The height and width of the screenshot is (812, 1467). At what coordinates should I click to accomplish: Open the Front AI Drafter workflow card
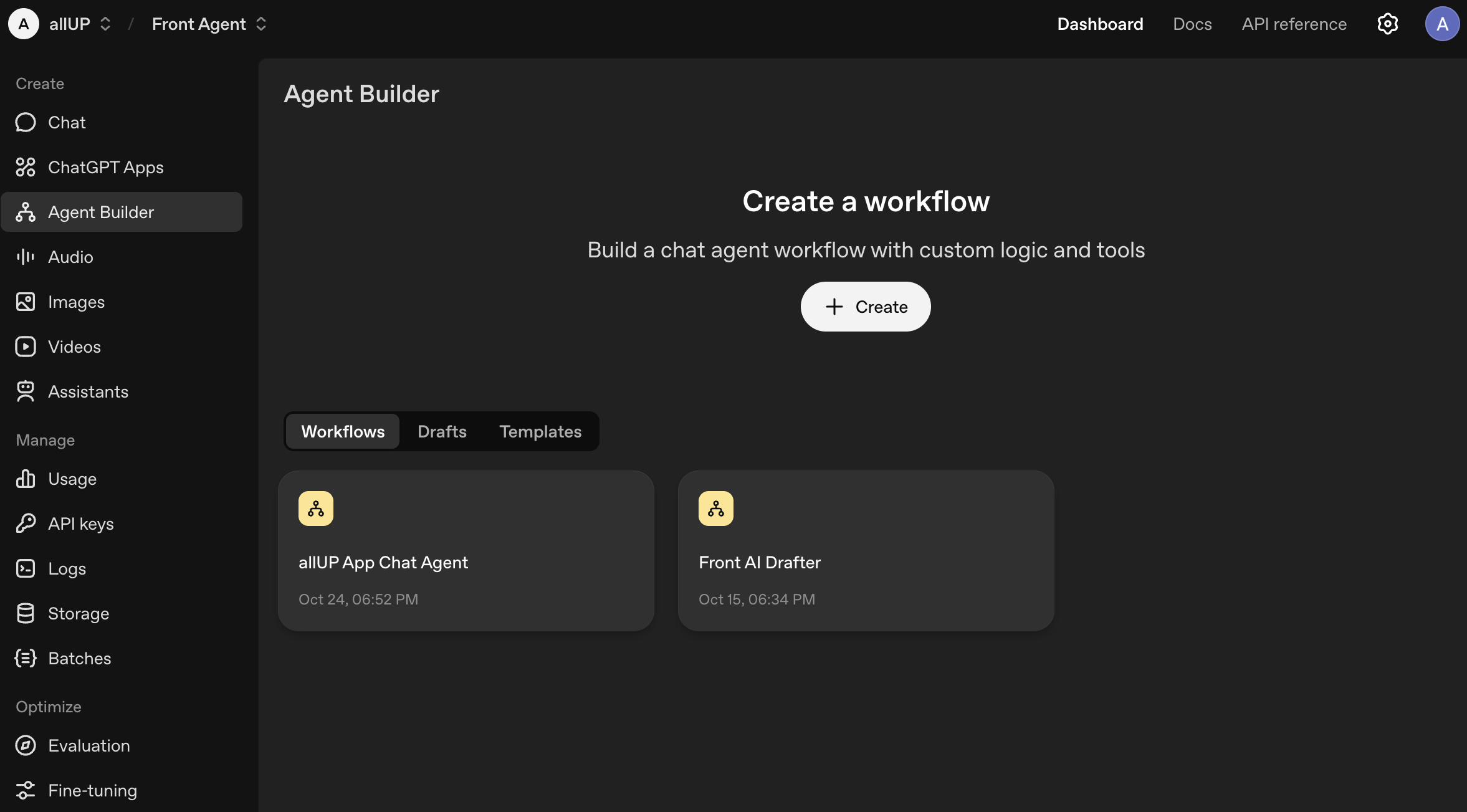click(865, 552)
